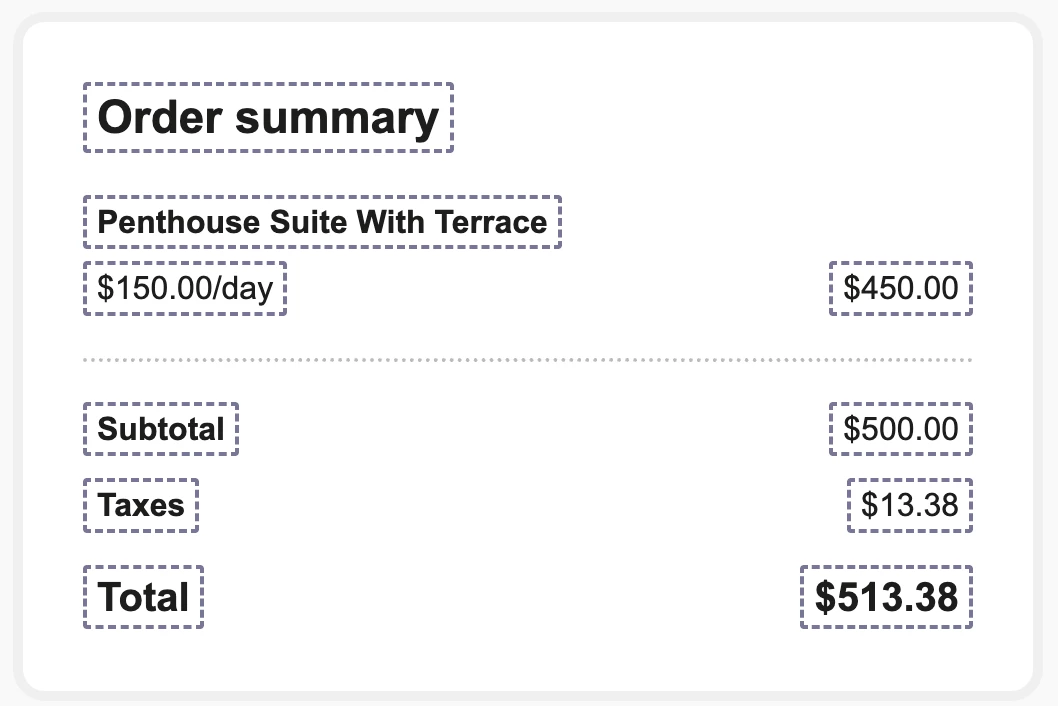This screenshot has width=1058, height=706.
Task: Click the Total label
Action: tap(144, 597)
